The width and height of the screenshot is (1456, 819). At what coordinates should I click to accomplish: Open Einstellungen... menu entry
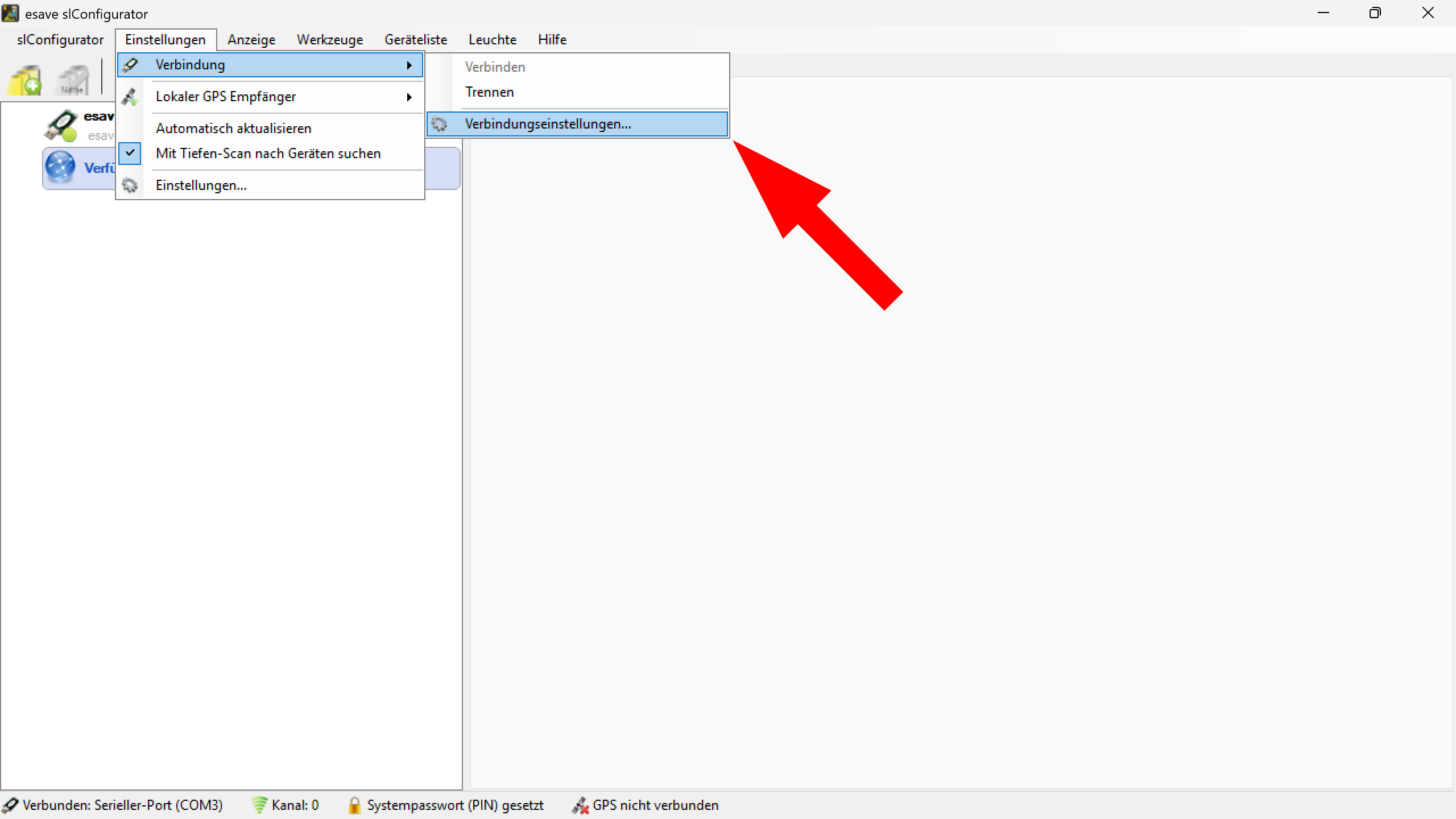270,185
